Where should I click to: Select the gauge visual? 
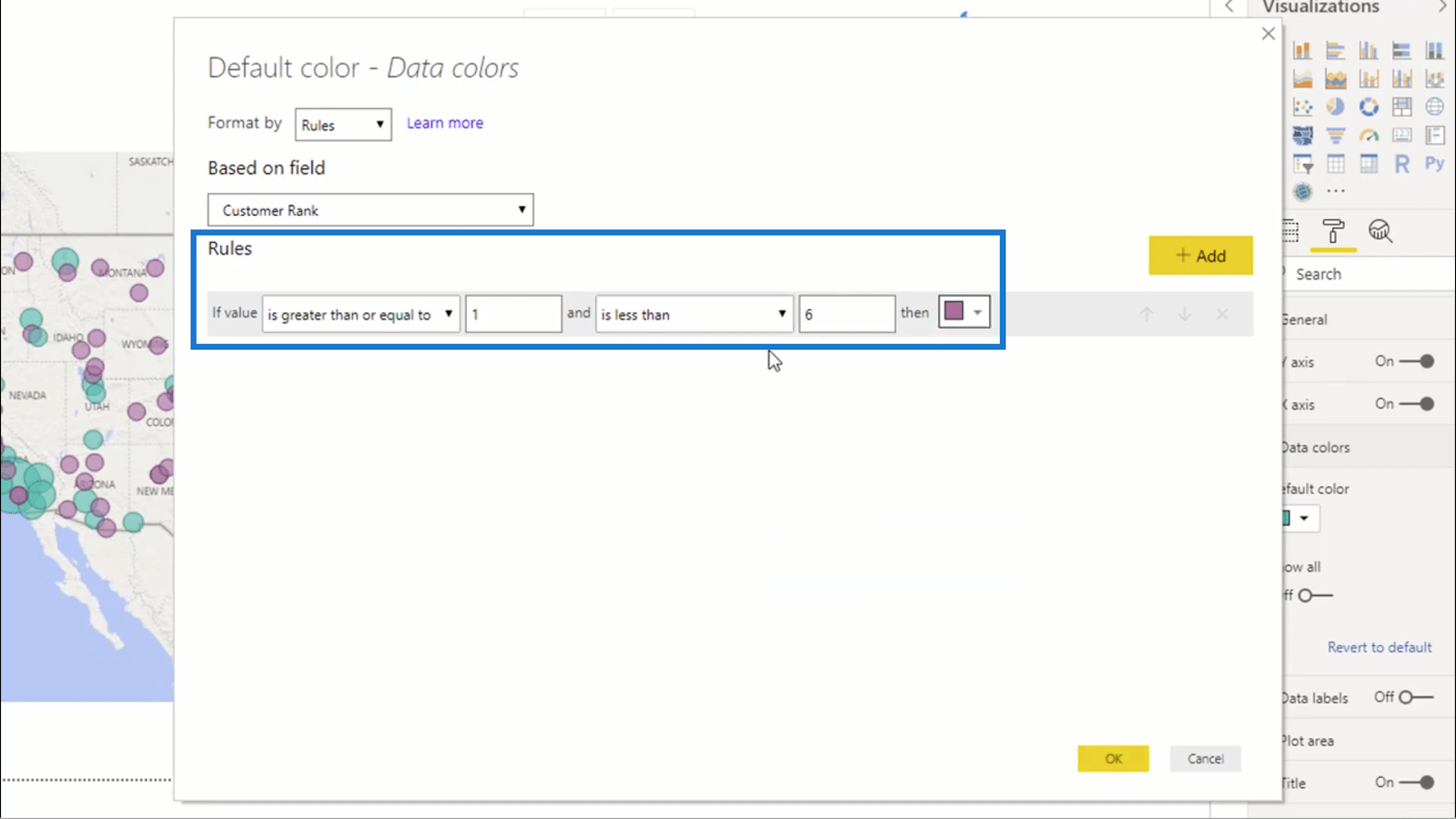[1369, 136]
